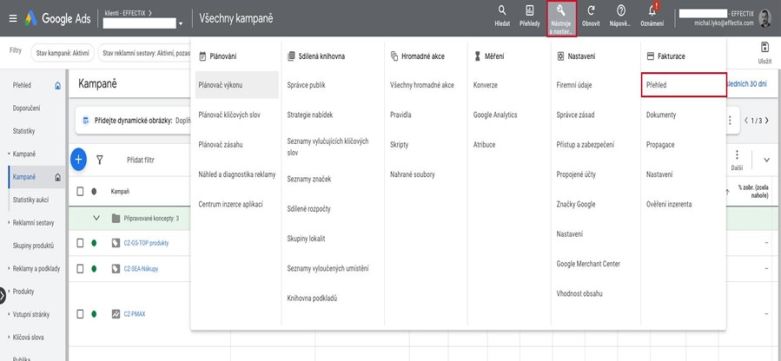Open Google Analytics menu item
Image resolution: width=781 pixels, height=361 pixels.
click(x=495, y=115)
